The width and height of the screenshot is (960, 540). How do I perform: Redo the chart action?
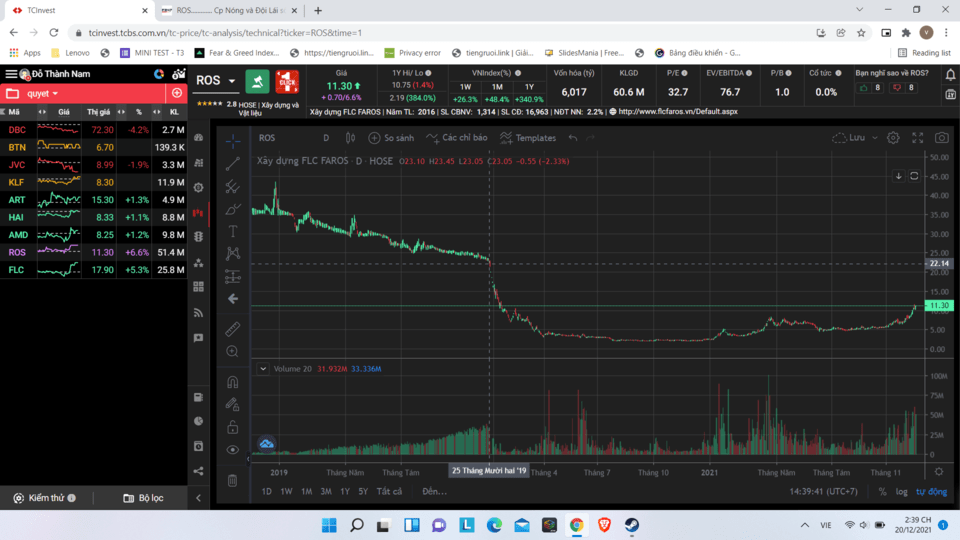click(x=590, y=138)
